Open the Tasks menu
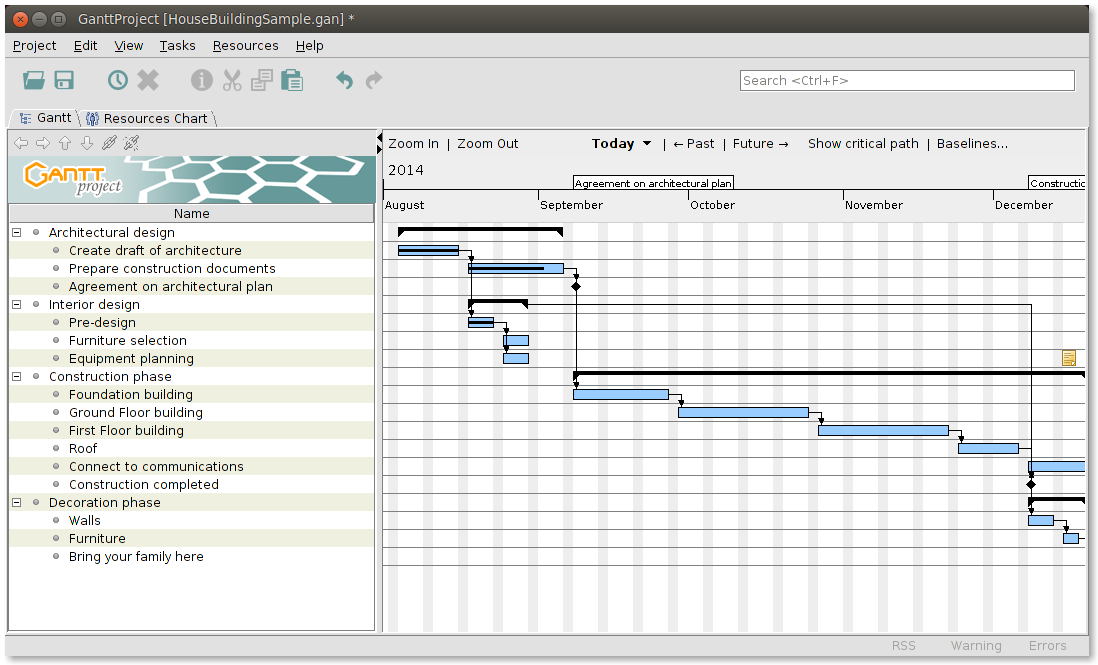 [177, 45]
